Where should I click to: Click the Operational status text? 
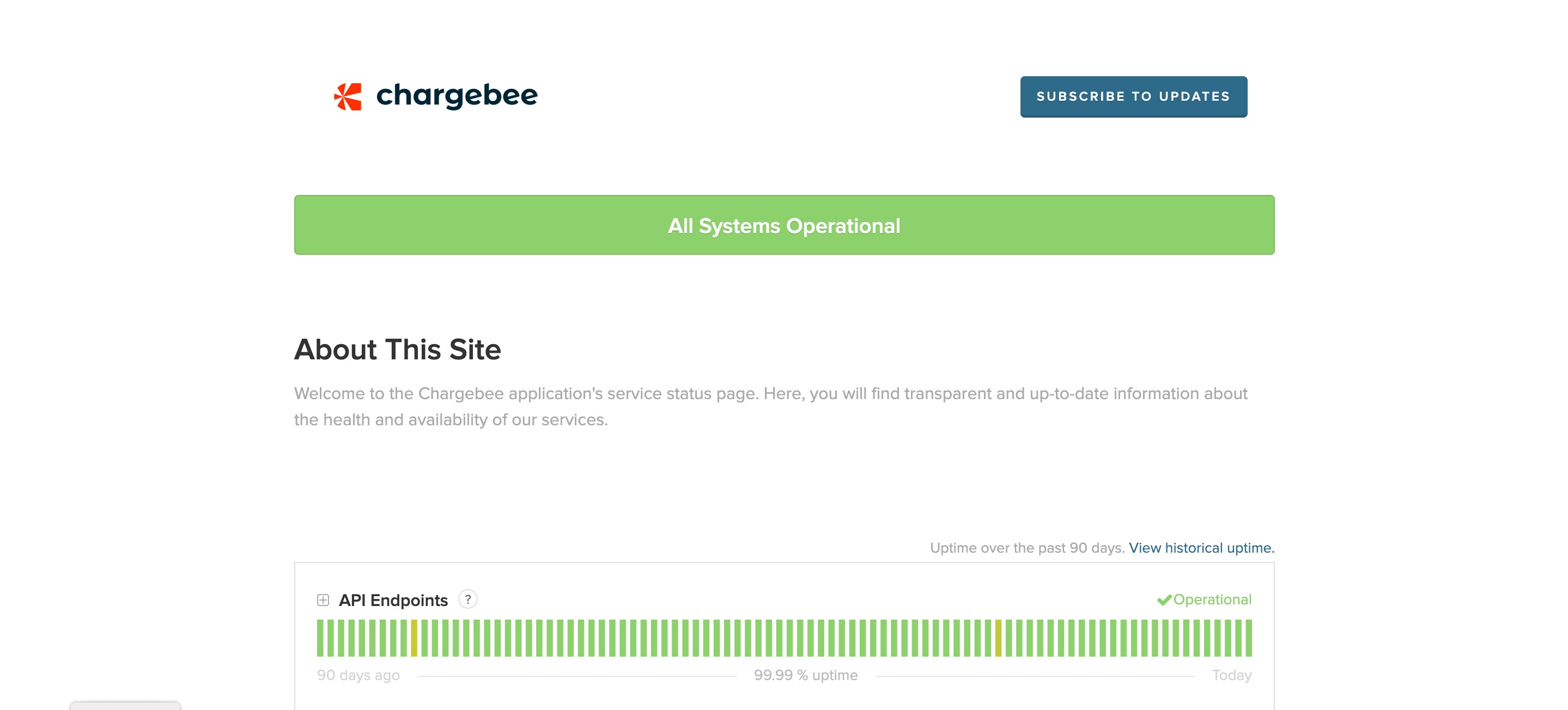point(1212,599)
